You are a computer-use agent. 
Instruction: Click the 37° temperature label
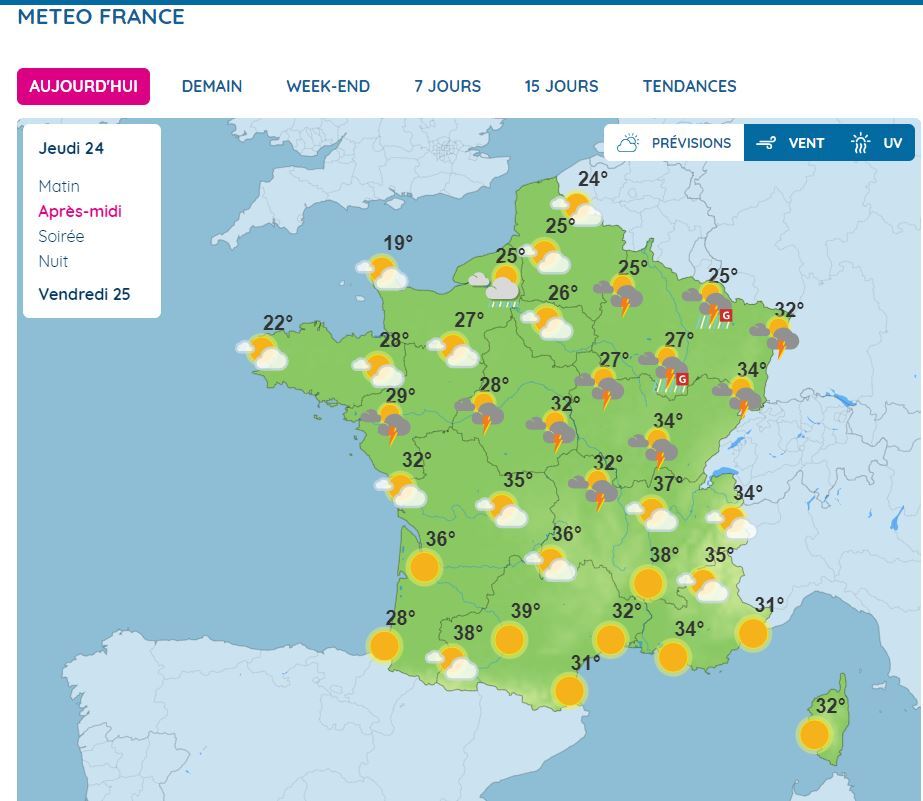point(668,484)
